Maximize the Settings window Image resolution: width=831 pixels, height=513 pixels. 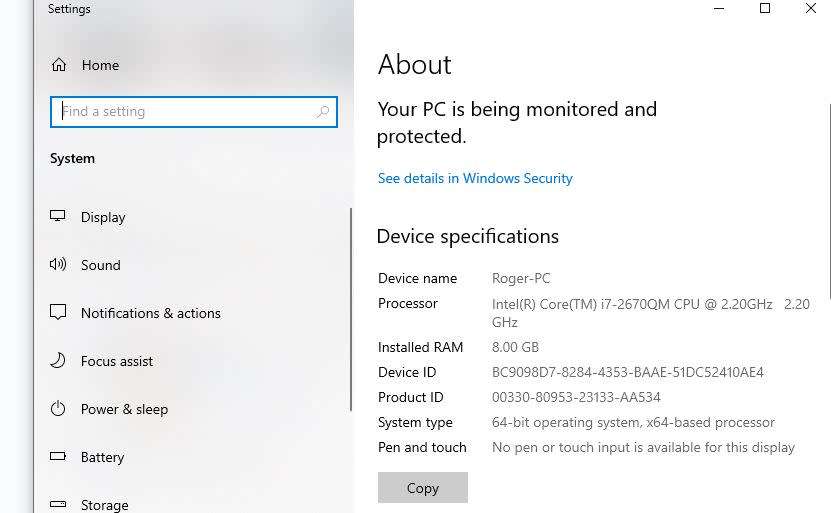[x=765, y=8]
